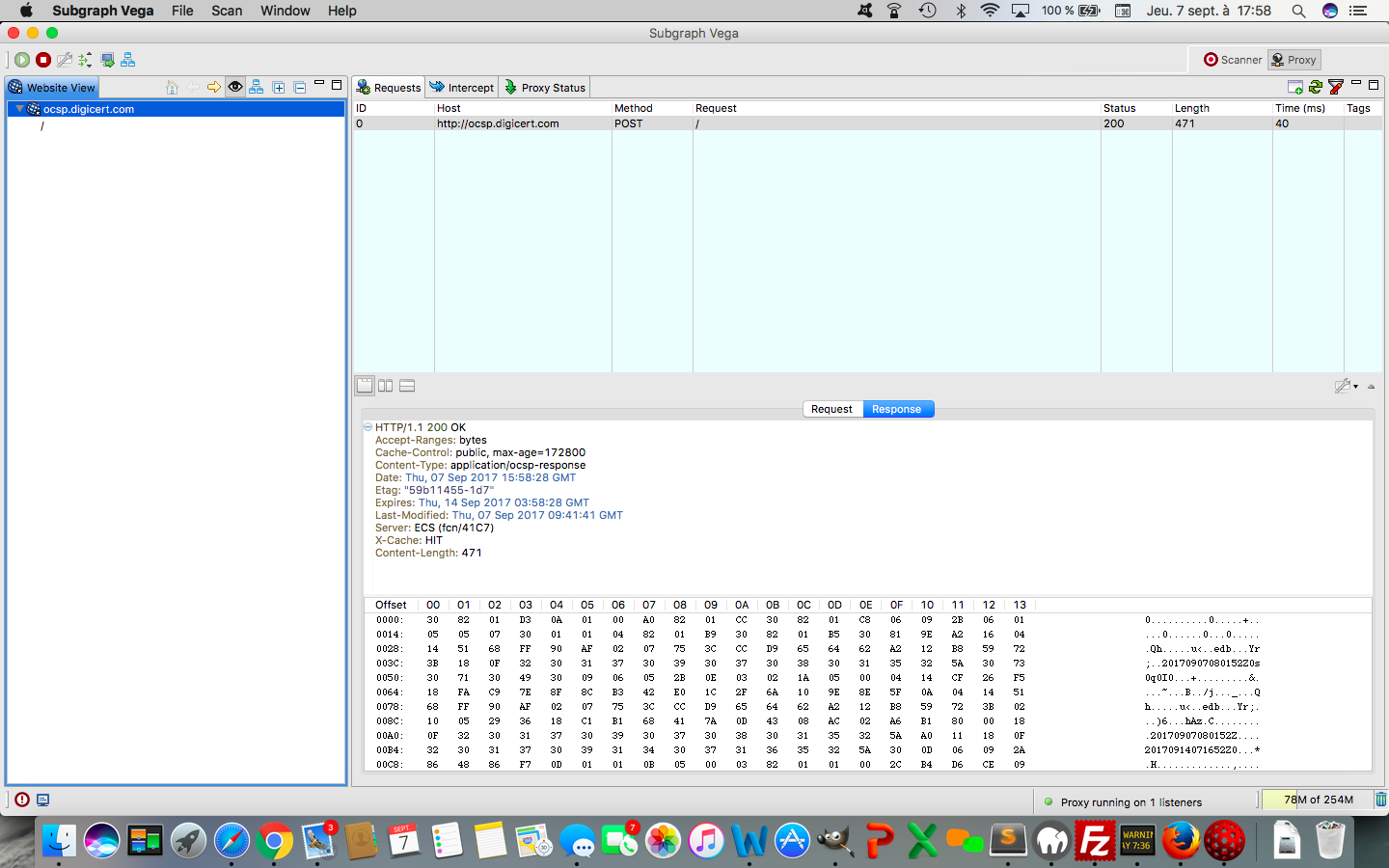Switch to the Scanner perspective
The image size is (1389, 868).
[x=1231, y=59]
